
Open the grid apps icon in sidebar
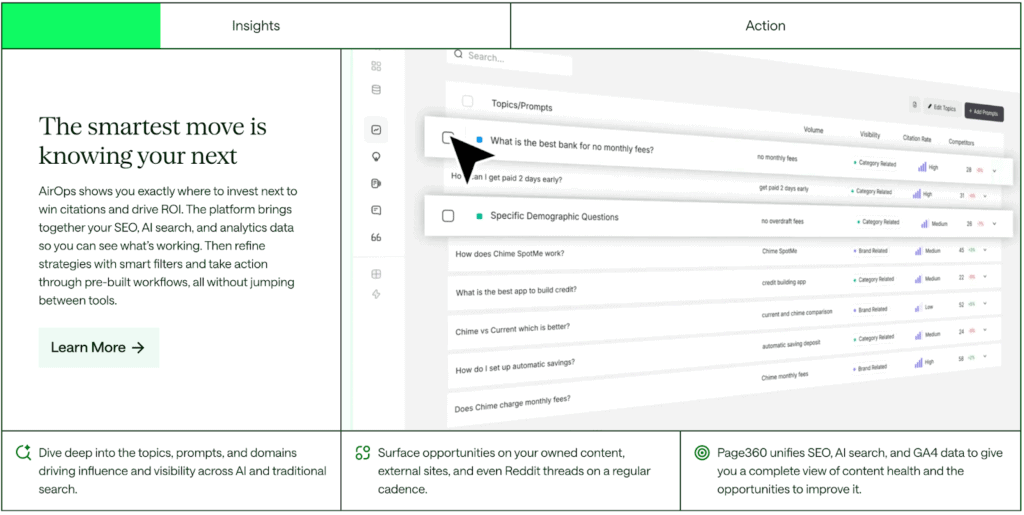(376, 66)
